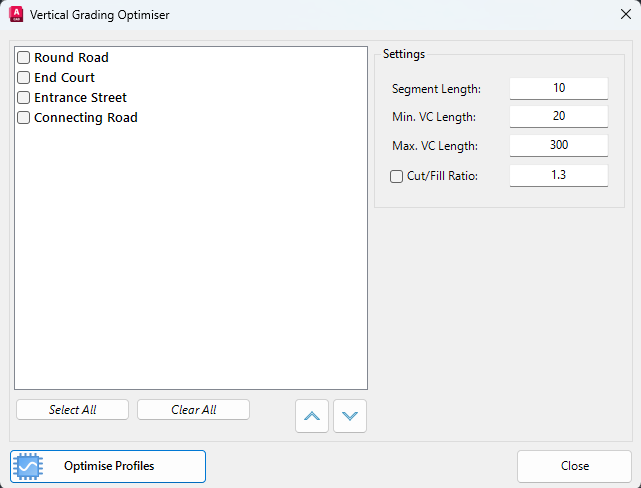This screenshot has height=488, width=641.
Task: Click the Min. VC Length field
Action: tap(559, 116)
